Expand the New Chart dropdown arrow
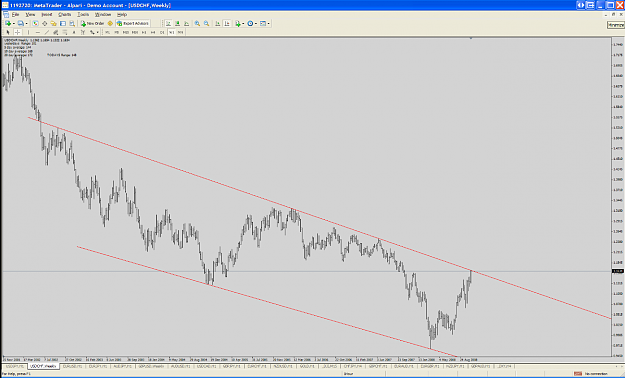625x378 pixels. click(x=14, y=24)
